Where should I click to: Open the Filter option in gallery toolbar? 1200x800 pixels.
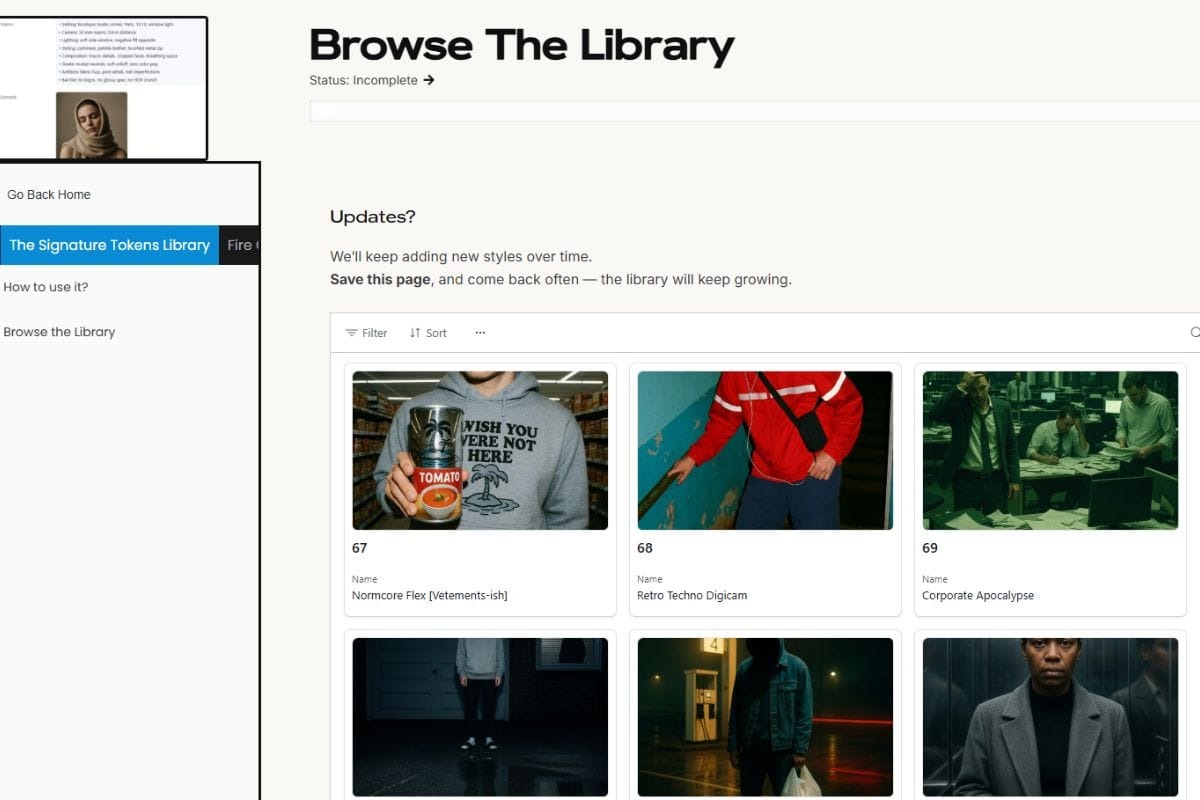pos(366,333)
